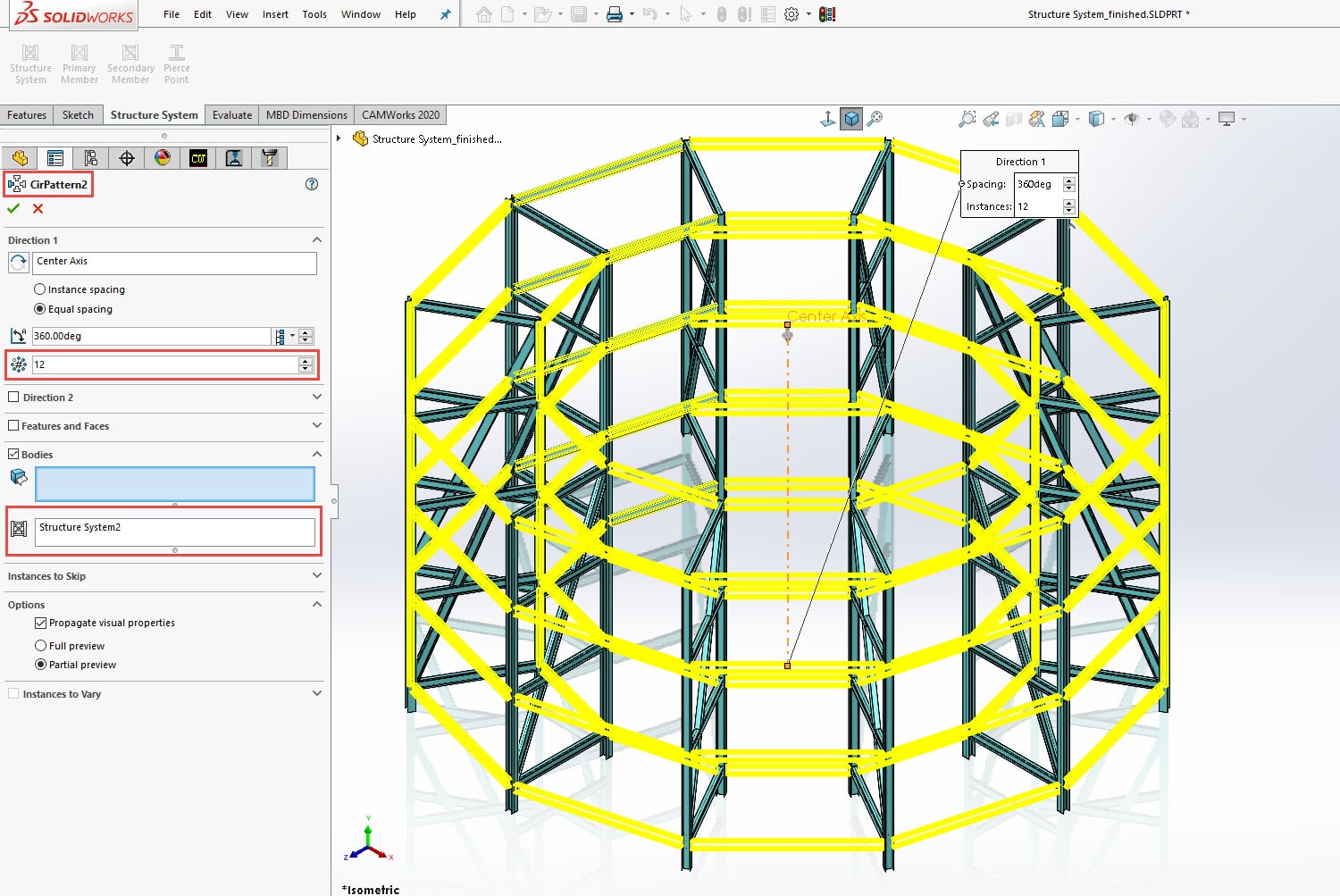The width and height of the screenshot is (1340, 896).
Task: Open the DisplayManager color ball tab
Action: point(163,158)
